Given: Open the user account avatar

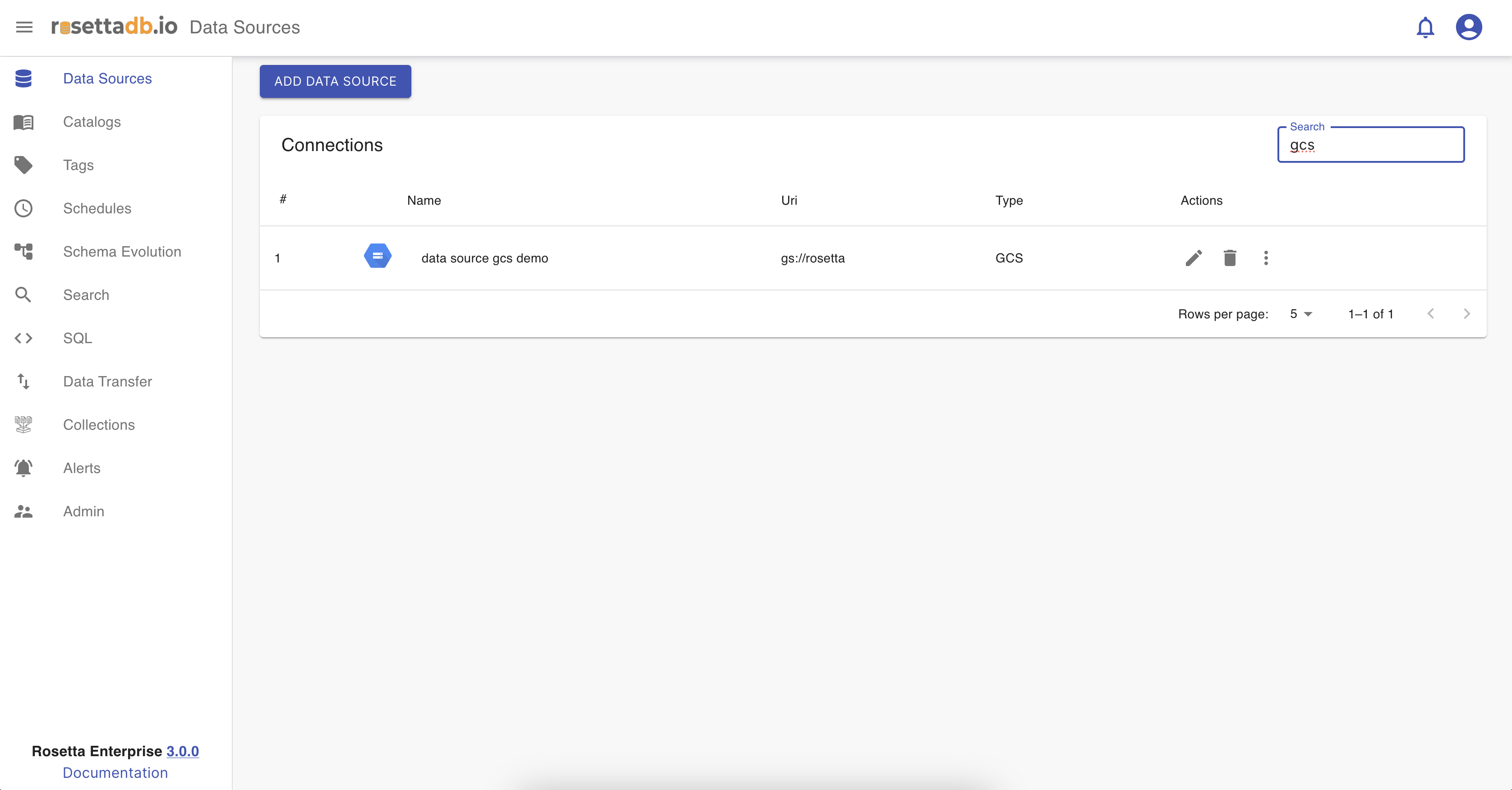Looking at the screenshot, I should click(1469, 27).
